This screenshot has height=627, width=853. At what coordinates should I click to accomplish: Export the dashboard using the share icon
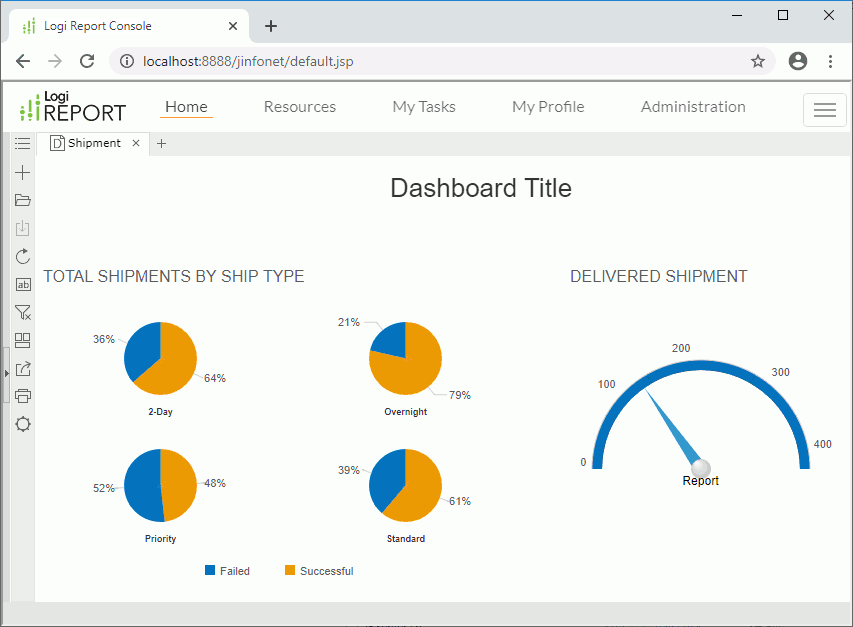(x=22, y=368)
